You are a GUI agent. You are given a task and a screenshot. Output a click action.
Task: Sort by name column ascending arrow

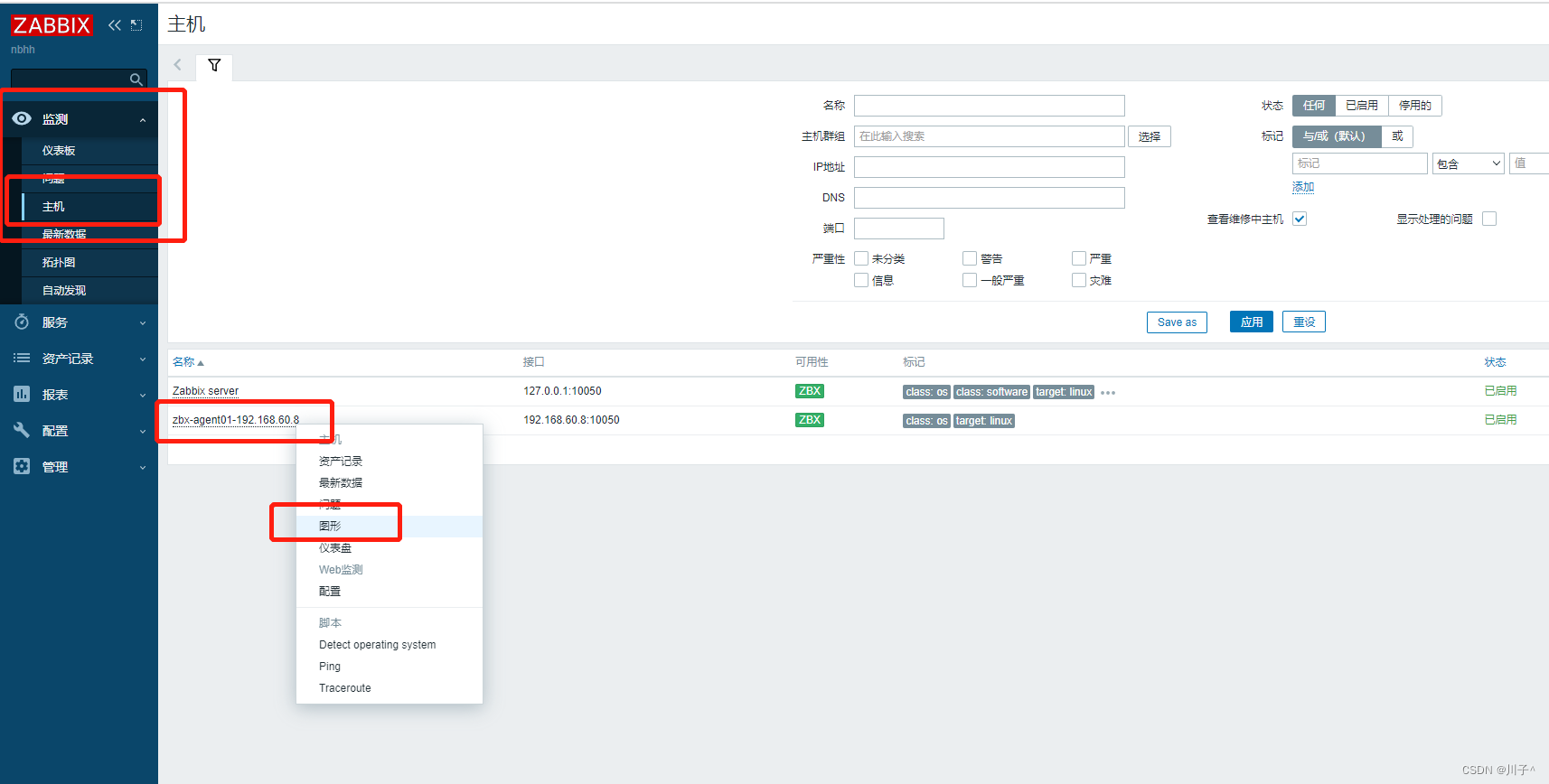point(201,363)
